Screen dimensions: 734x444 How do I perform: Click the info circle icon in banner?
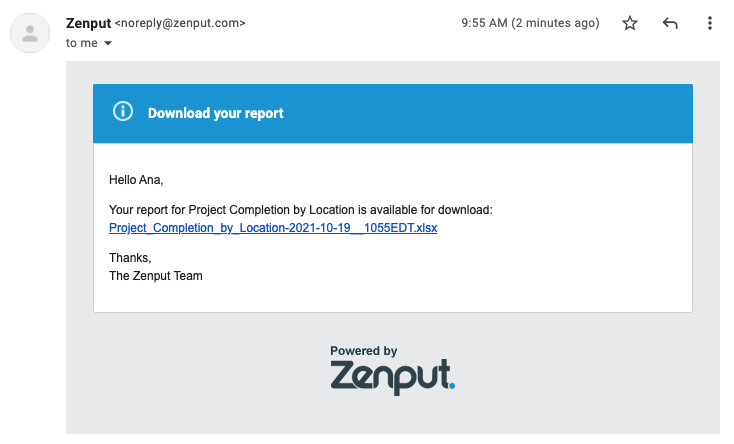click(x=123, y=111)
